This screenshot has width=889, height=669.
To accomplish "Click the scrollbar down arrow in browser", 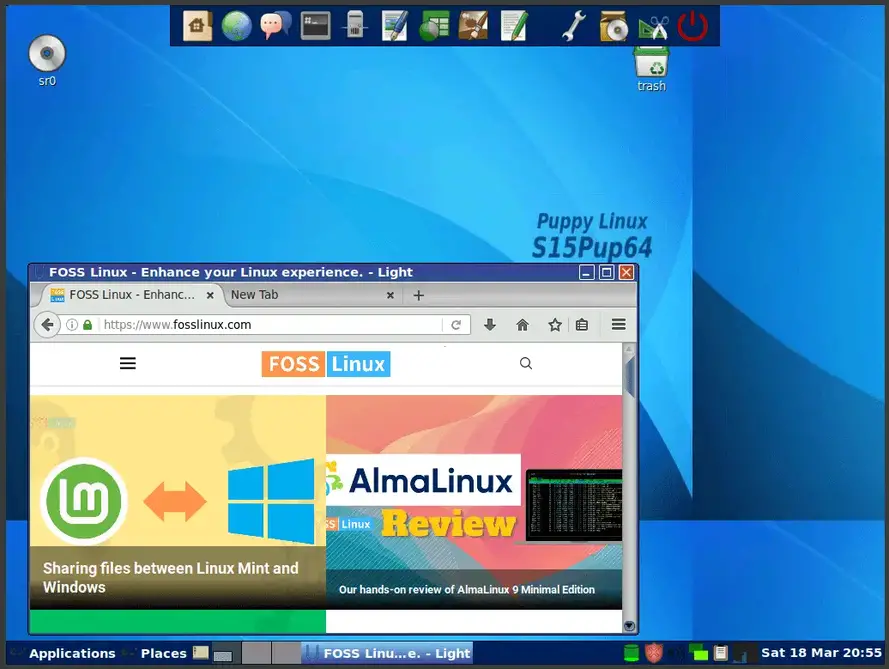I will (x=629, y=626).
